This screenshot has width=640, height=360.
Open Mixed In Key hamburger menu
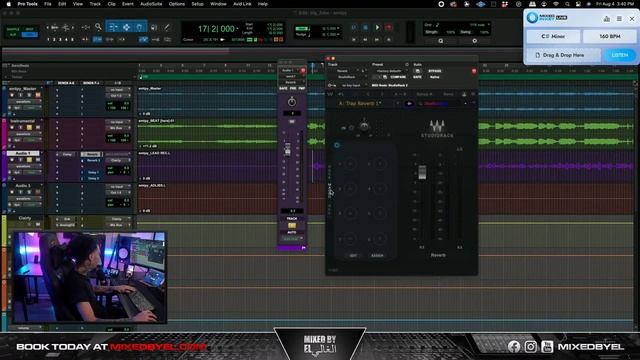619,19
